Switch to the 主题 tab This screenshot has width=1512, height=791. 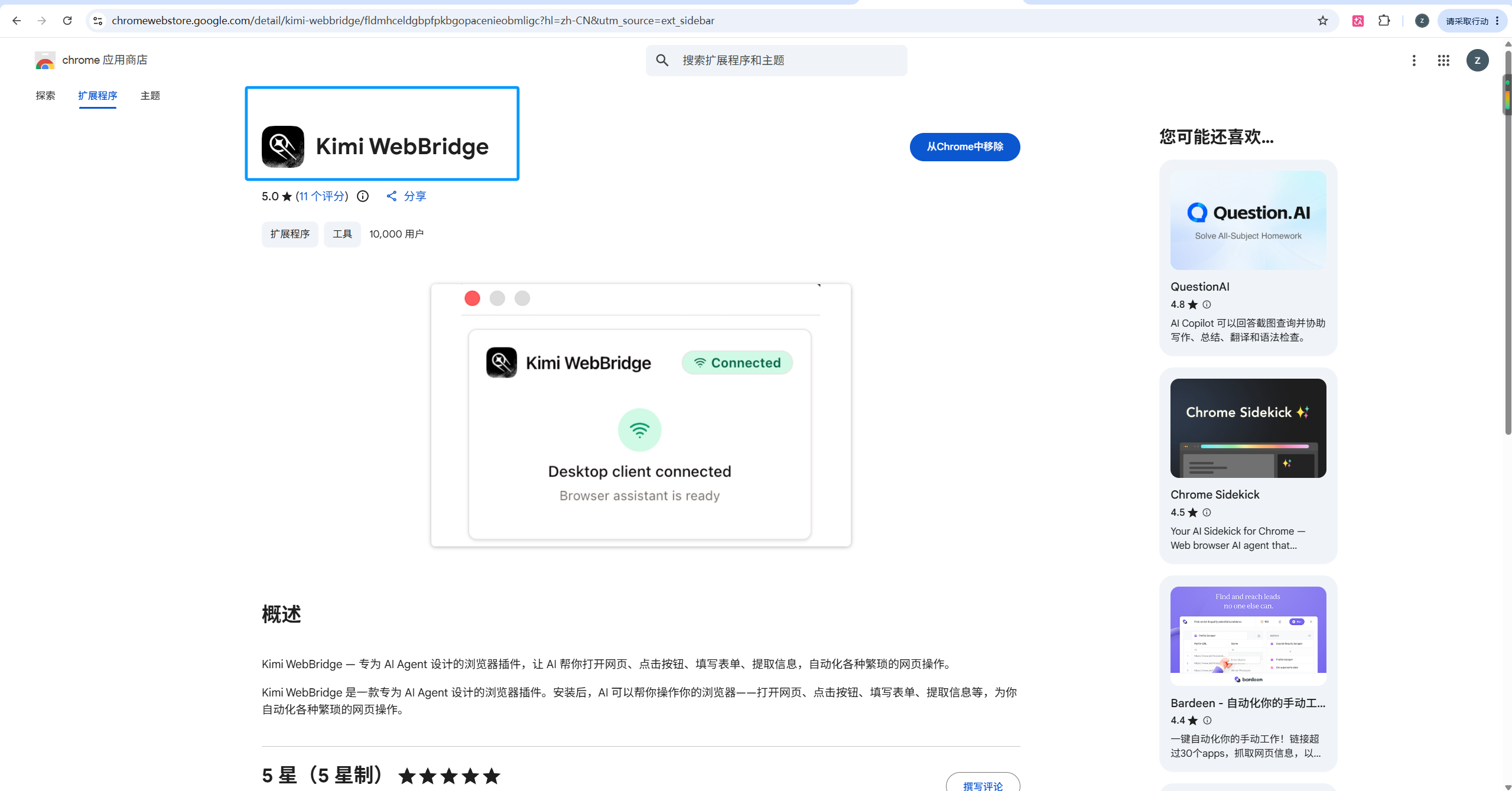[x=150, y=96]
